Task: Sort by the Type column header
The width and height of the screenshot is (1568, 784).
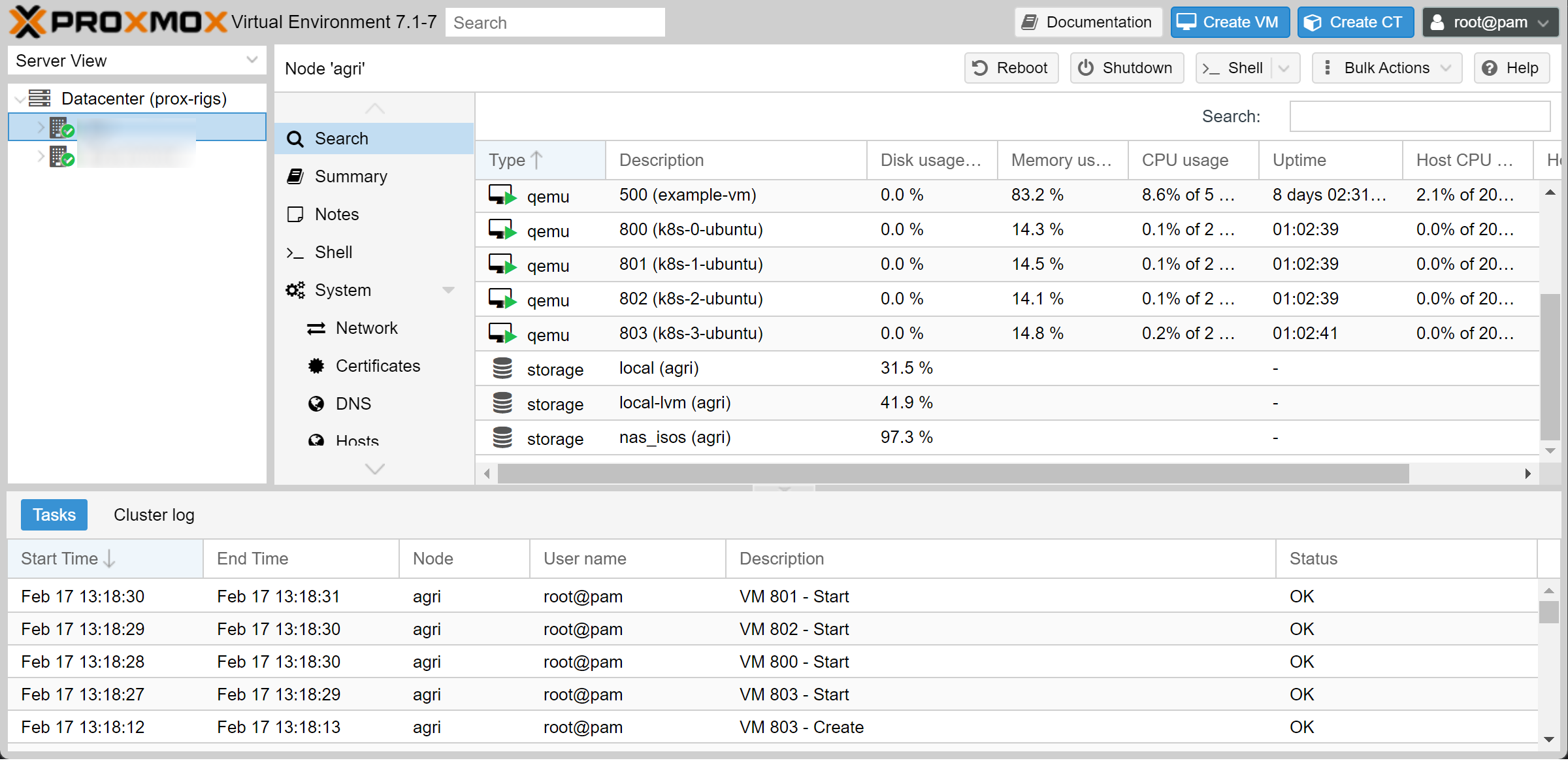Action: click(x=540, y=160)
